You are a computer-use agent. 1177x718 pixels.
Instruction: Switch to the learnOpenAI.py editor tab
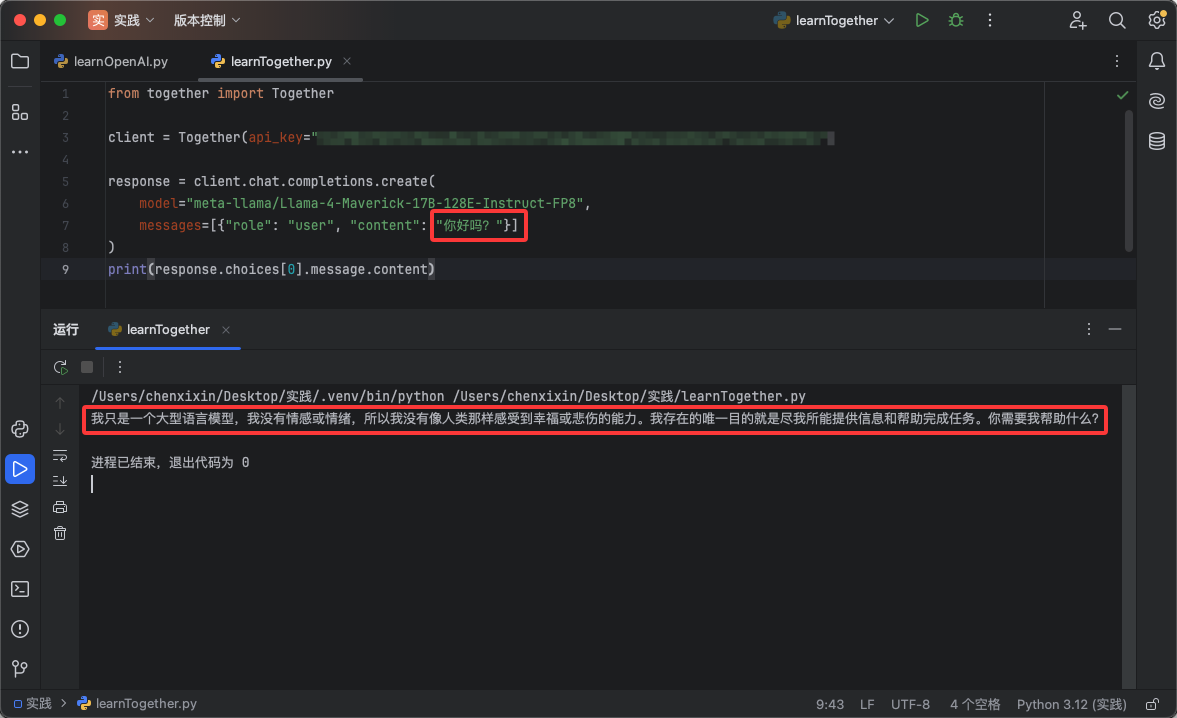coord(111,62)
